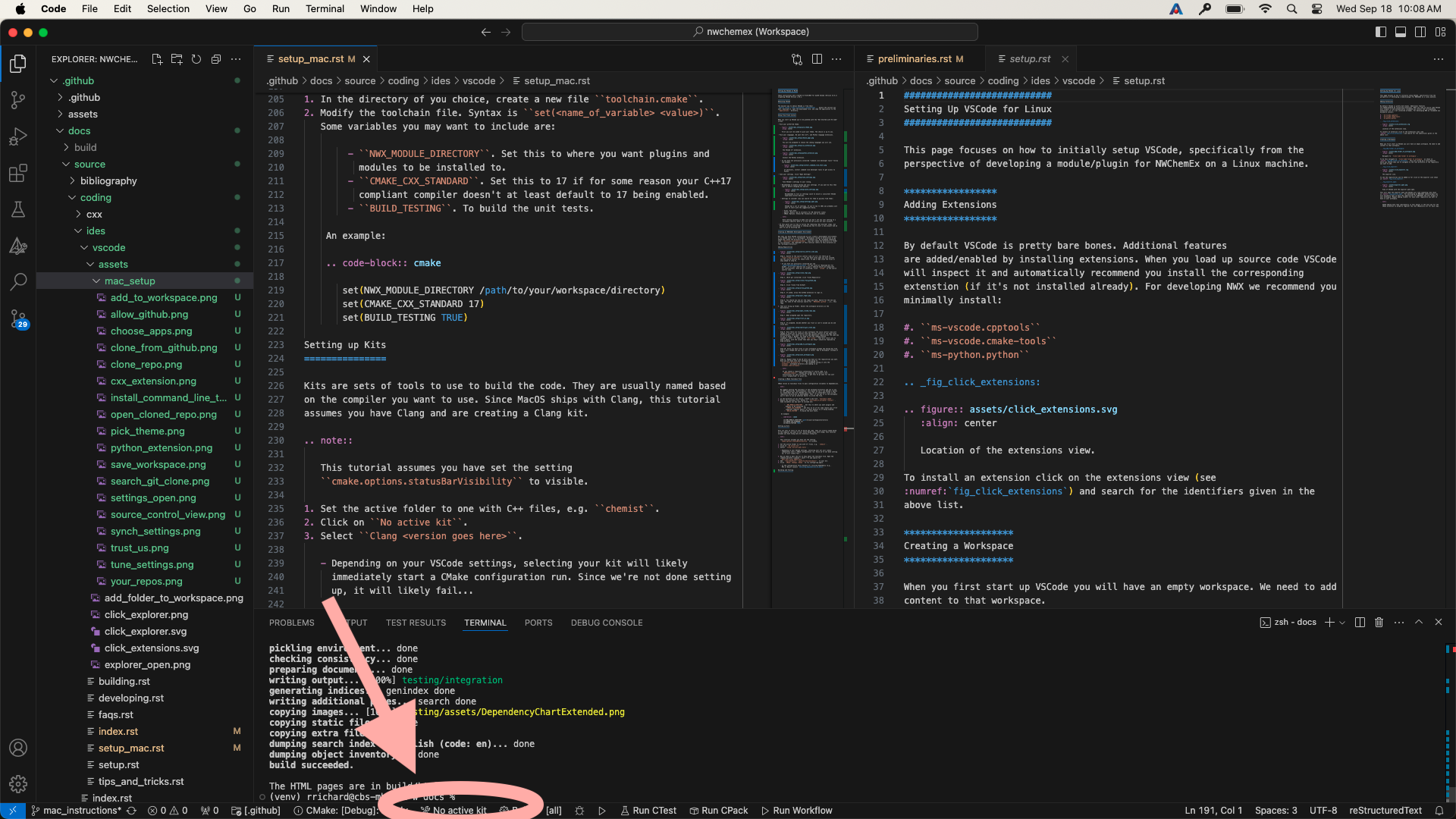Switch to the PORTS panel tab

[x=538, y=623]
